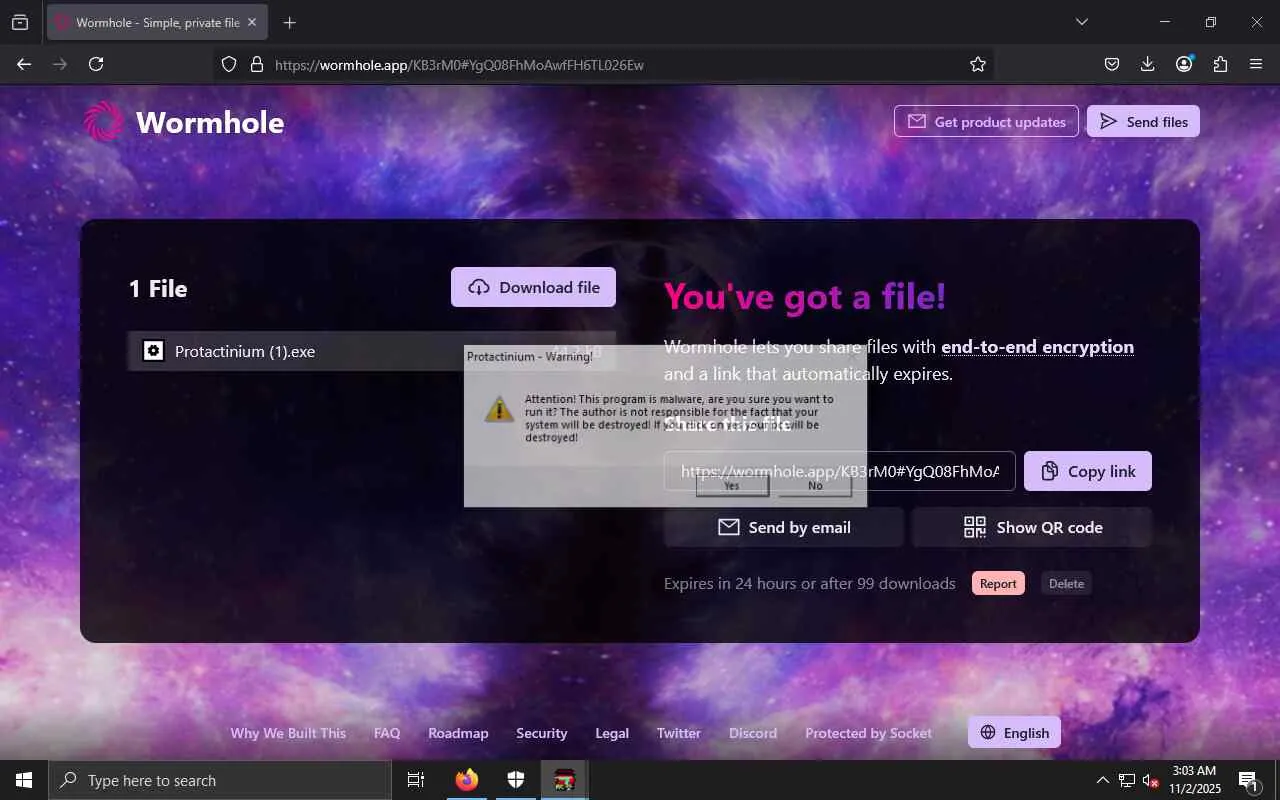Open Protected by Socket link

868,733
